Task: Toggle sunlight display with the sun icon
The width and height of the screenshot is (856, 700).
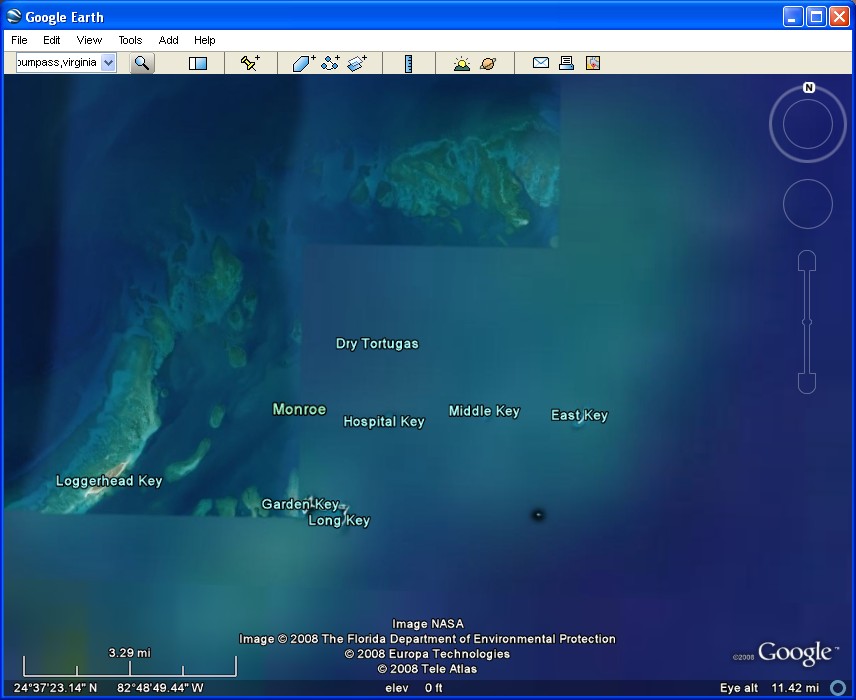Action: click(x=462, y=63)
